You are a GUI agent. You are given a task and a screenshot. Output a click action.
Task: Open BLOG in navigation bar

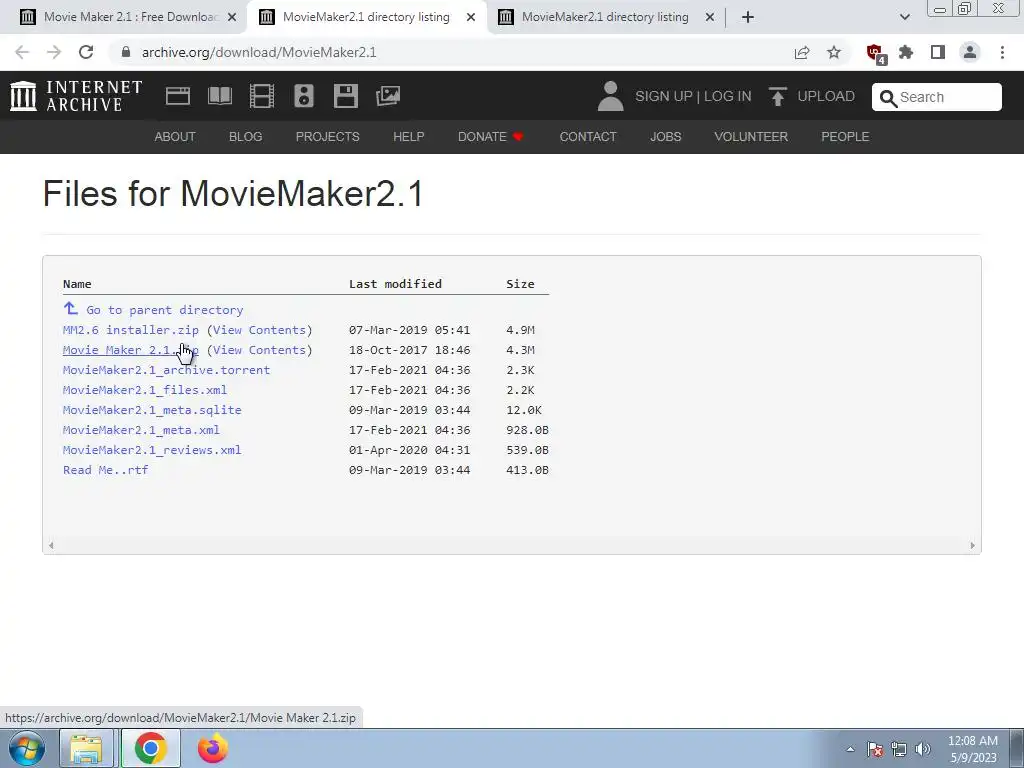click(246, 136)
